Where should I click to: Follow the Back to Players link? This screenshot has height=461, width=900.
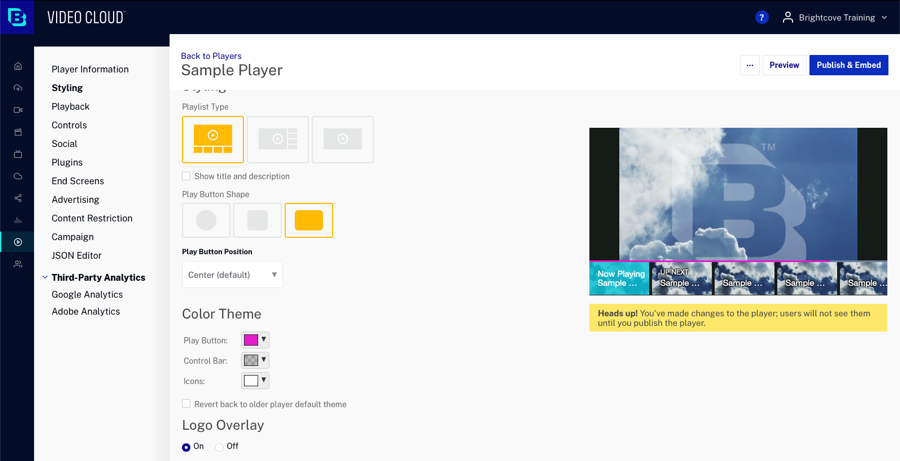pos(211,56)
